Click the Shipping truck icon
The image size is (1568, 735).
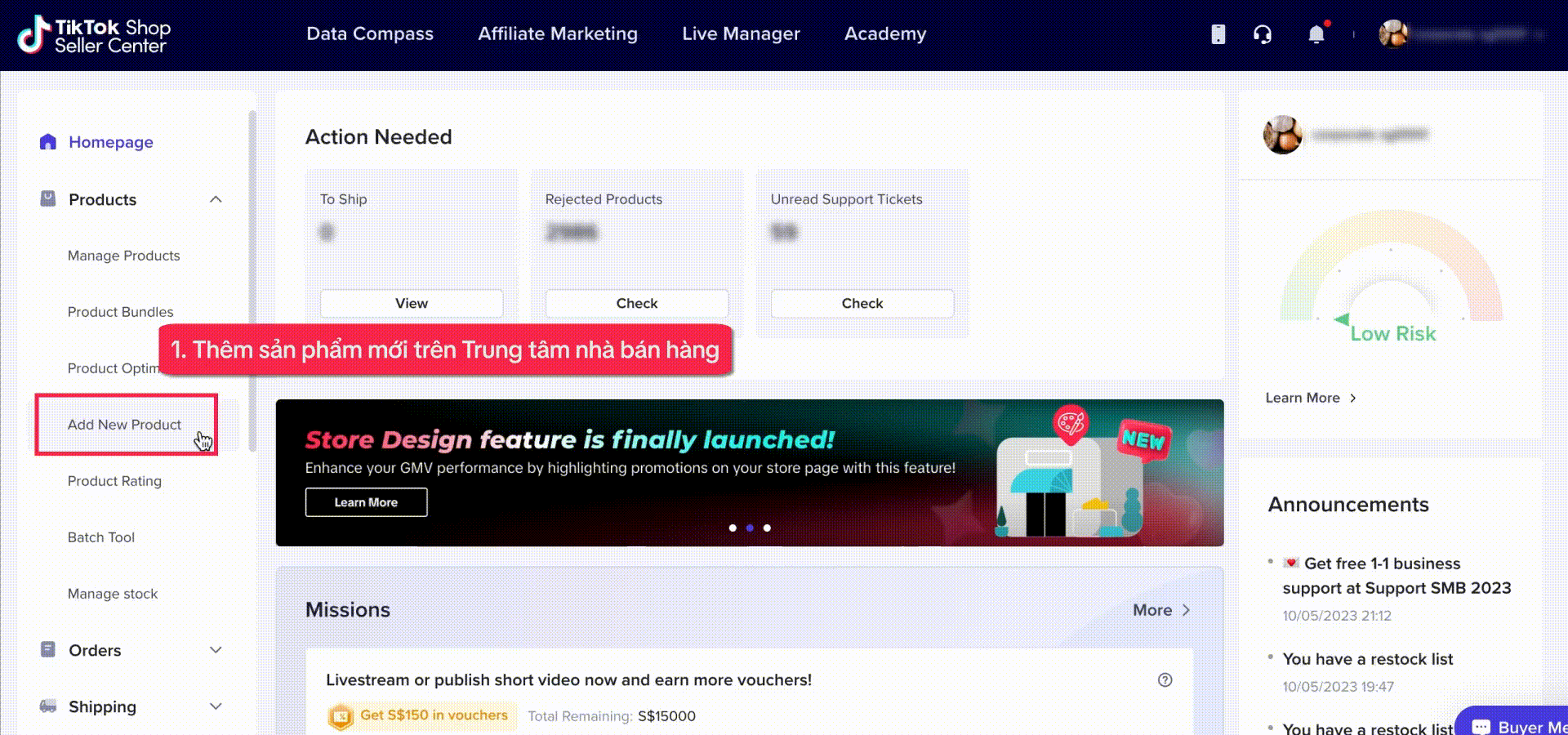click(48, 706)
